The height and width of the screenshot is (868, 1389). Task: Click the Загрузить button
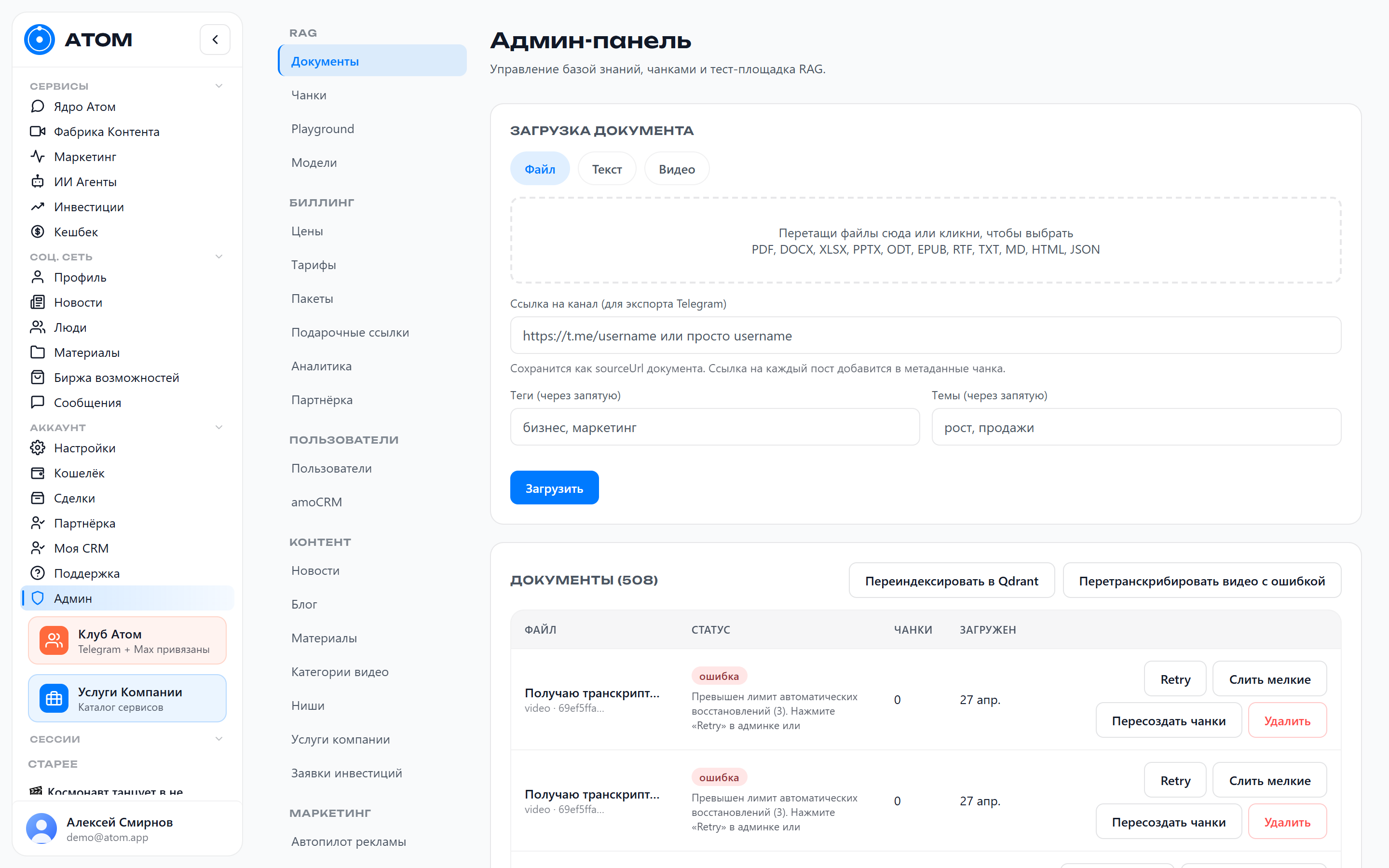click(554, 488)
